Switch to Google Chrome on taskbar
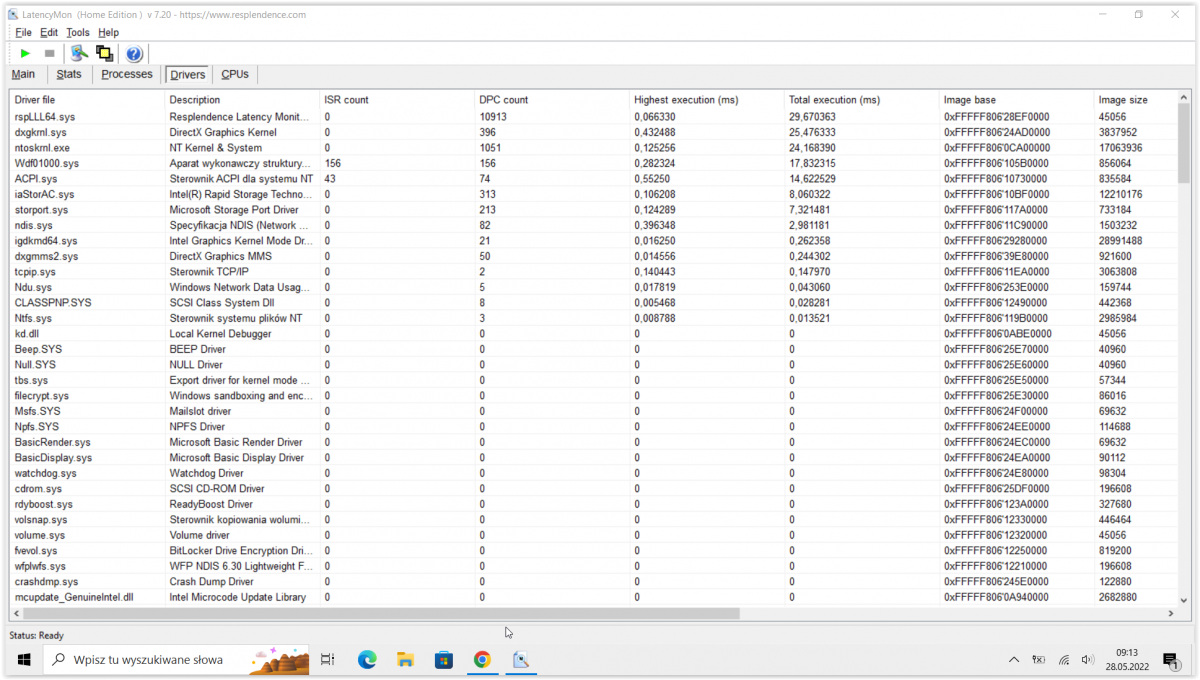The image size is (1200, 680). pyautogui.click(x=482, y=659)
